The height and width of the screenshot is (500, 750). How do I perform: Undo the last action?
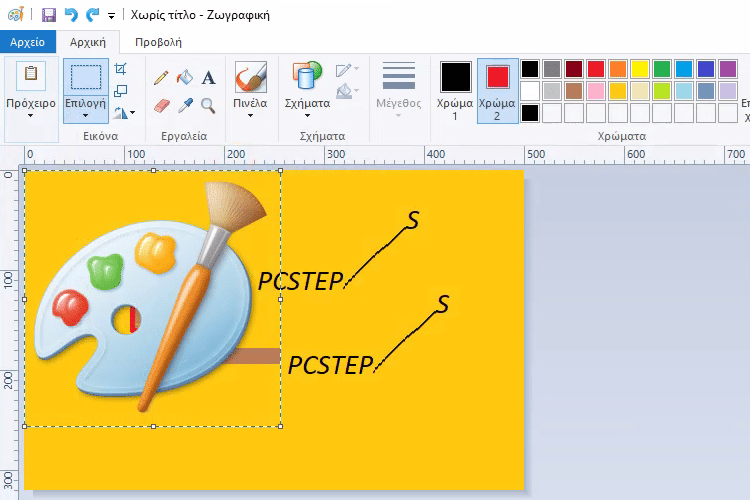[x=71, y=15]
